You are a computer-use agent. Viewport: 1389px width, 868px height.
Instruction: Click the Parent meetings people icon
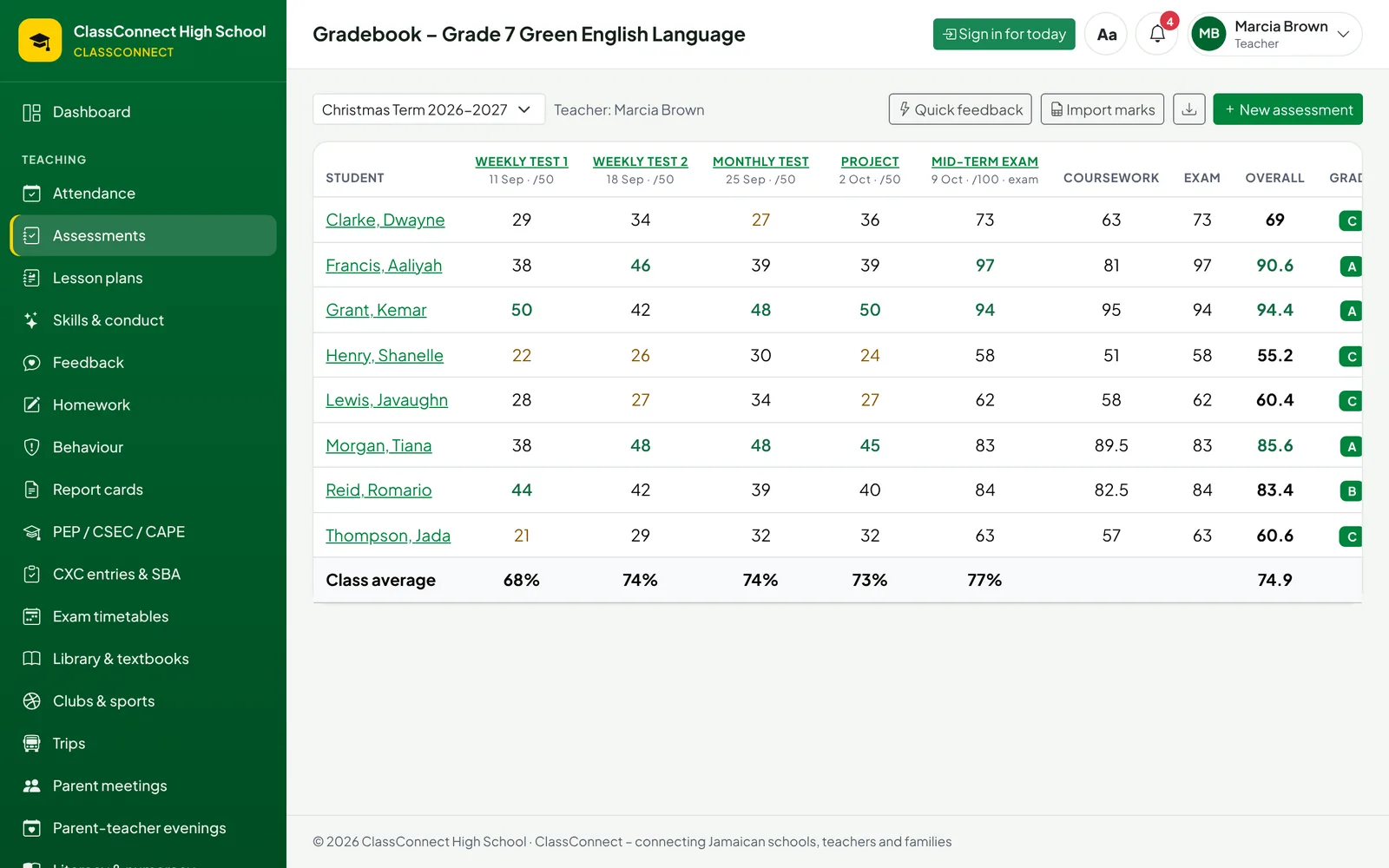[32, 786]
